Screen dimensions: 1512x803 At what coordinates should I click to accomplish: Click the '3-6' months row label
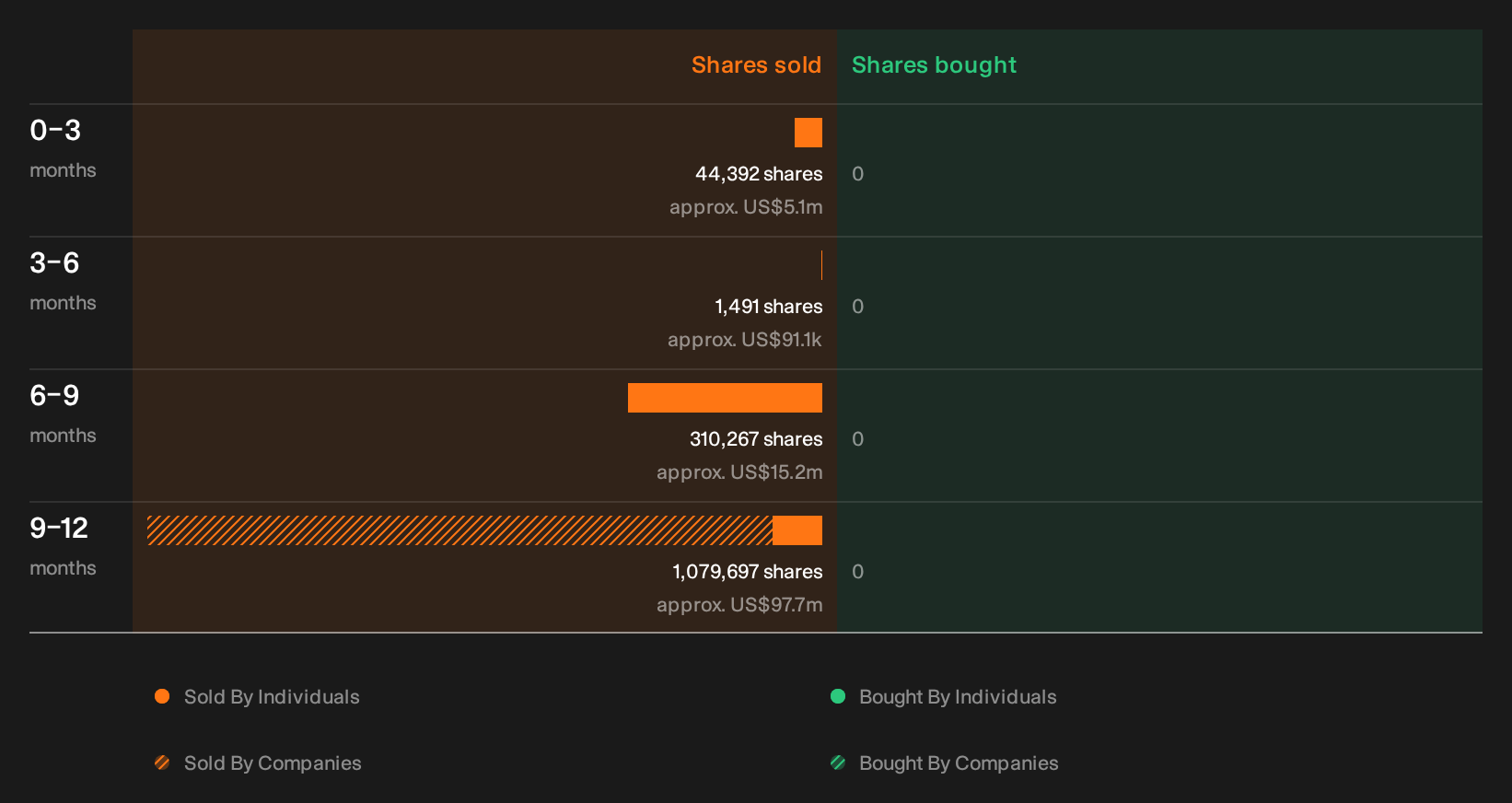[54, 263]
